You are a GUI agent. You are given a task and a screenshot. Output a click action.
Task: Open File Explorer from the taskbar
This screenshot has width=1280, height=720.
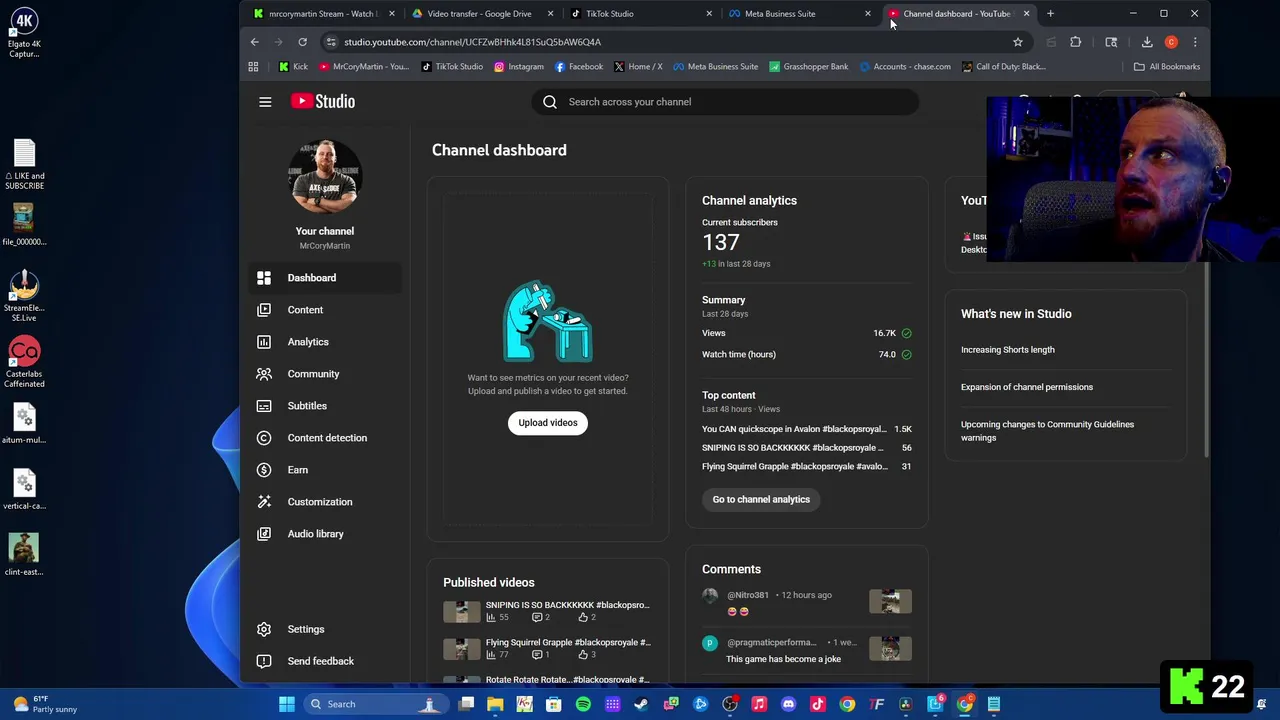[x=495, y=704]
